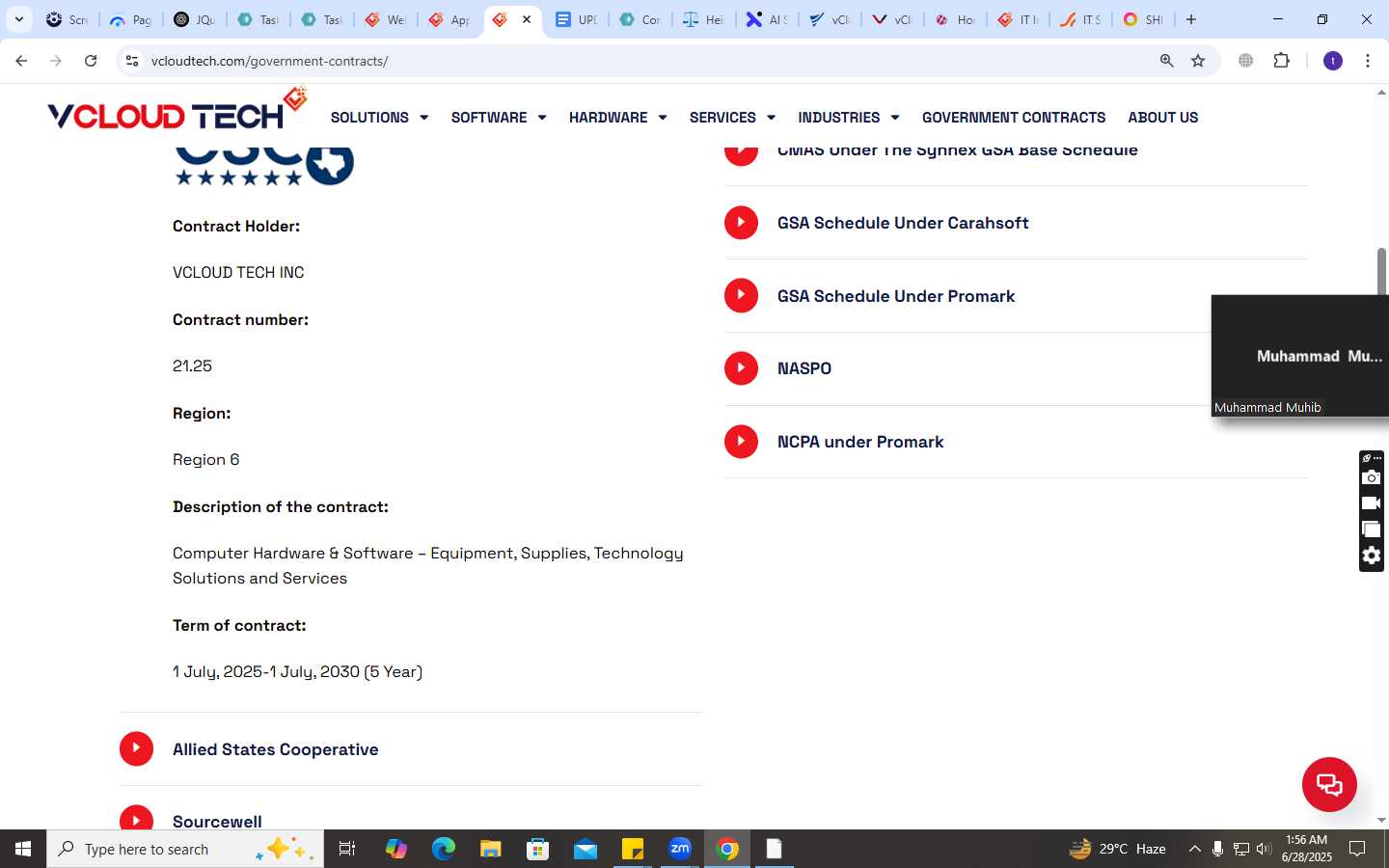Click the play icon beside GSA Schedule Under Carahsoft
Viewport: 1389px width, 868px height.
(741, 222)
